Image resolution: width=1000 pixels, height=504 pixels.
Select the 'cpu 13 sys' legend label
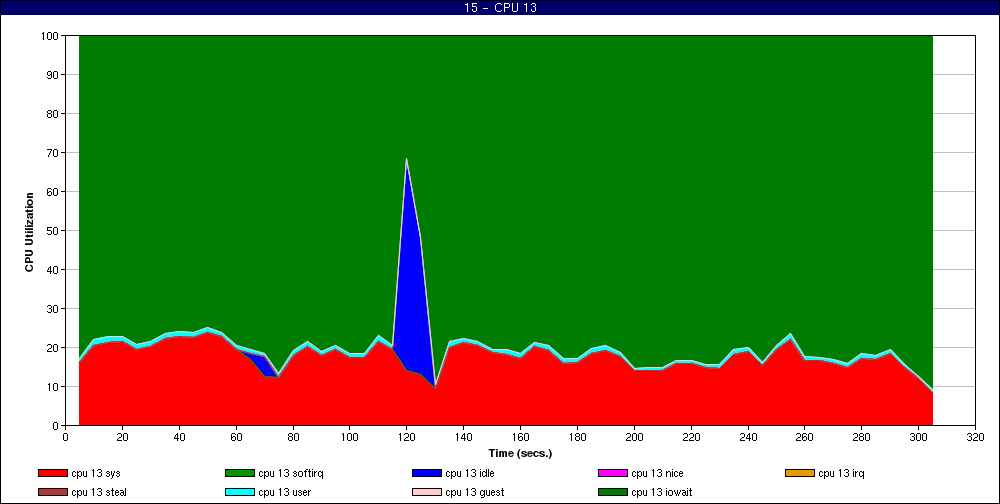coord(96,473)
